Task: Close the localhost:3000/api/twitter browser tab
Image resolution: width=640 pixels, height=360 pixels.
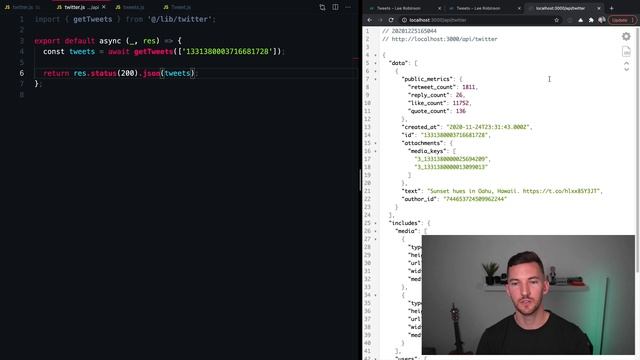Action: point(599,8)
